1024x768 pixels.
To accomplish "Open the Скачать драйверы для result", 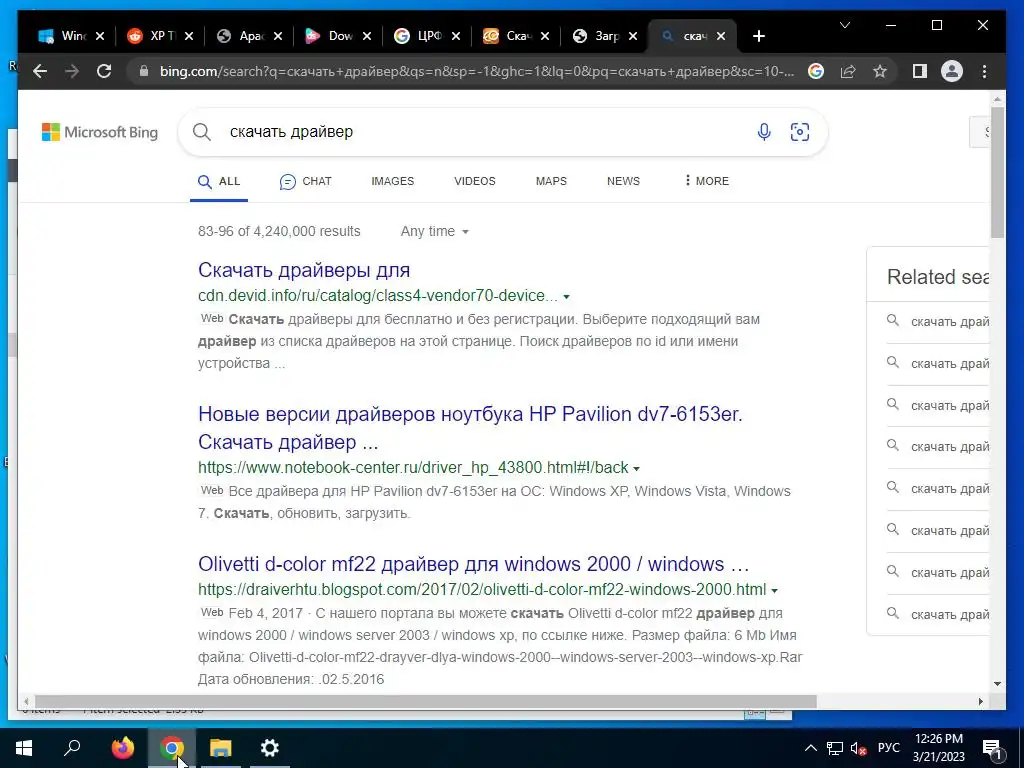I will 304,270.
